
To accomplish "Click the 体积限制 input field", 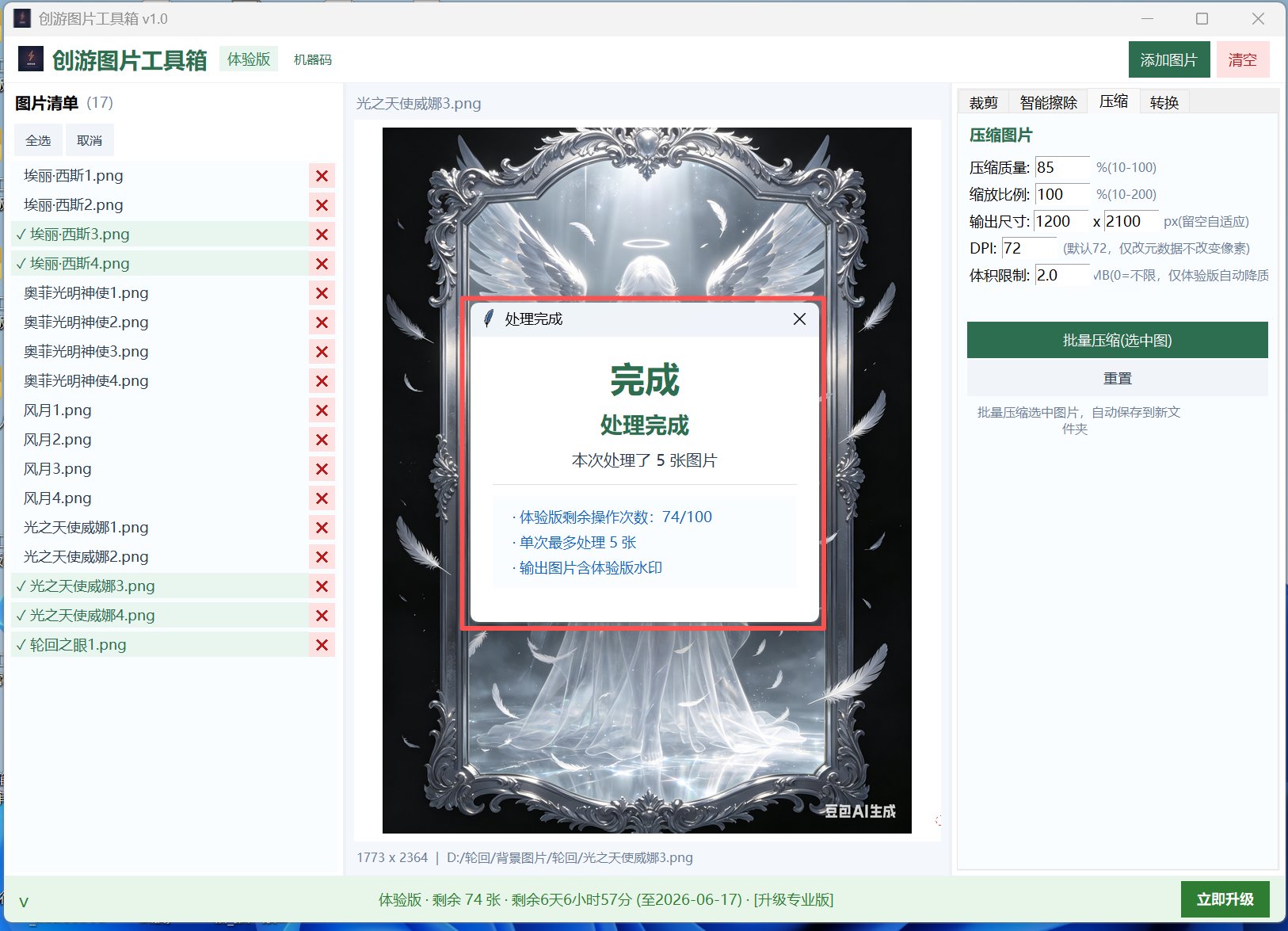I will pyautogui.click(x=1062, y=276).
